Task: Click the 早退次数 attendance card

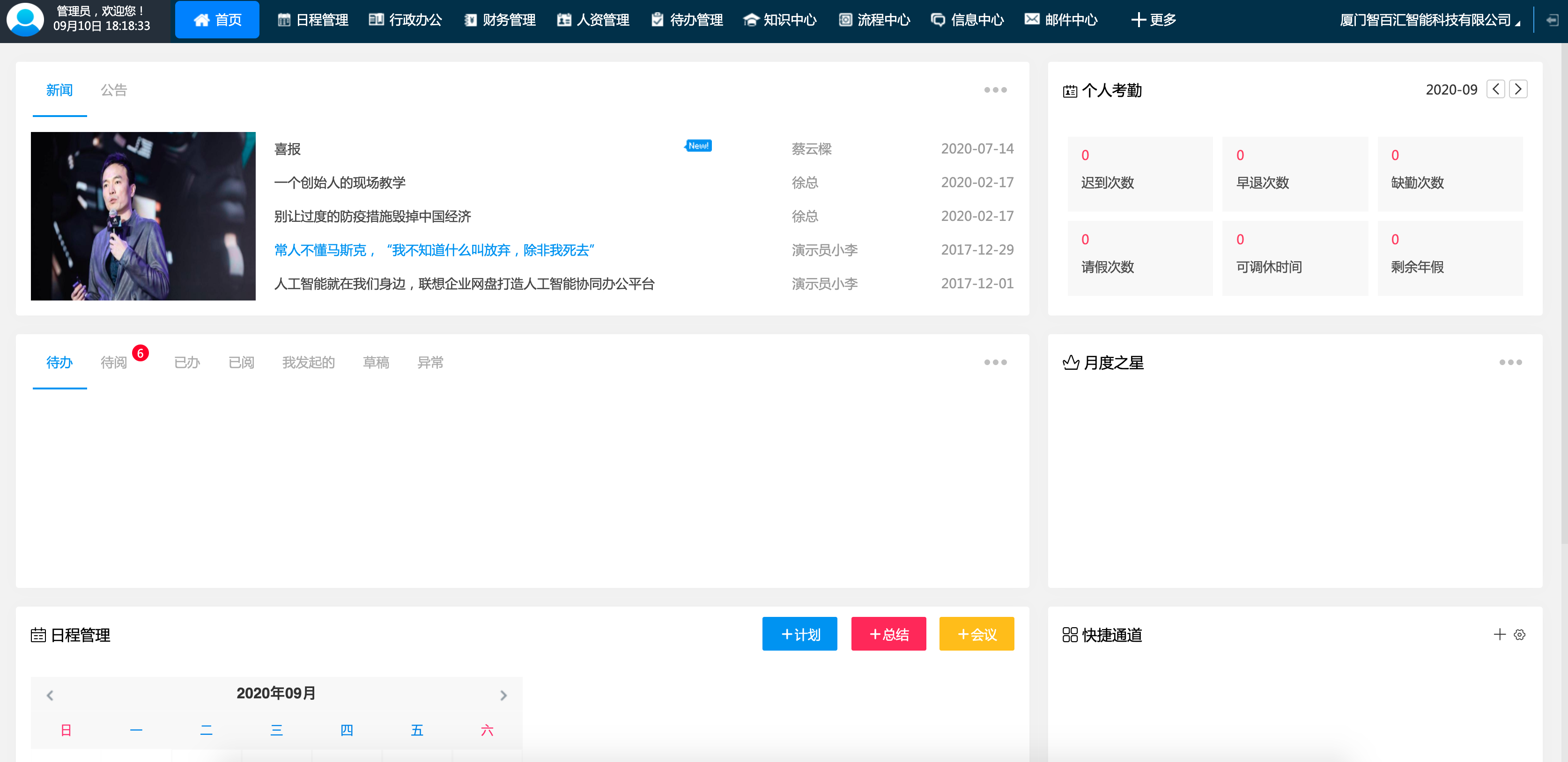Action: pyautogui.click(x=1294, y=174)
